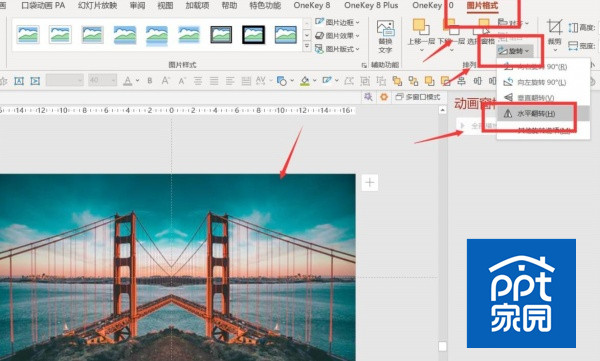Switch to Picture Format (图片格式) tab
The image size is (600, 361).
(x=482, y=5)
